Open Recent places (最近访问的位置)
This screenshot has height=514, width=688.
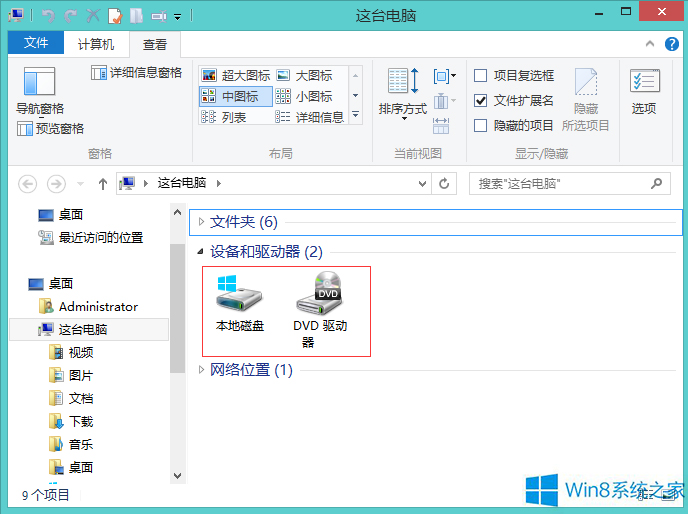point(91,237)
